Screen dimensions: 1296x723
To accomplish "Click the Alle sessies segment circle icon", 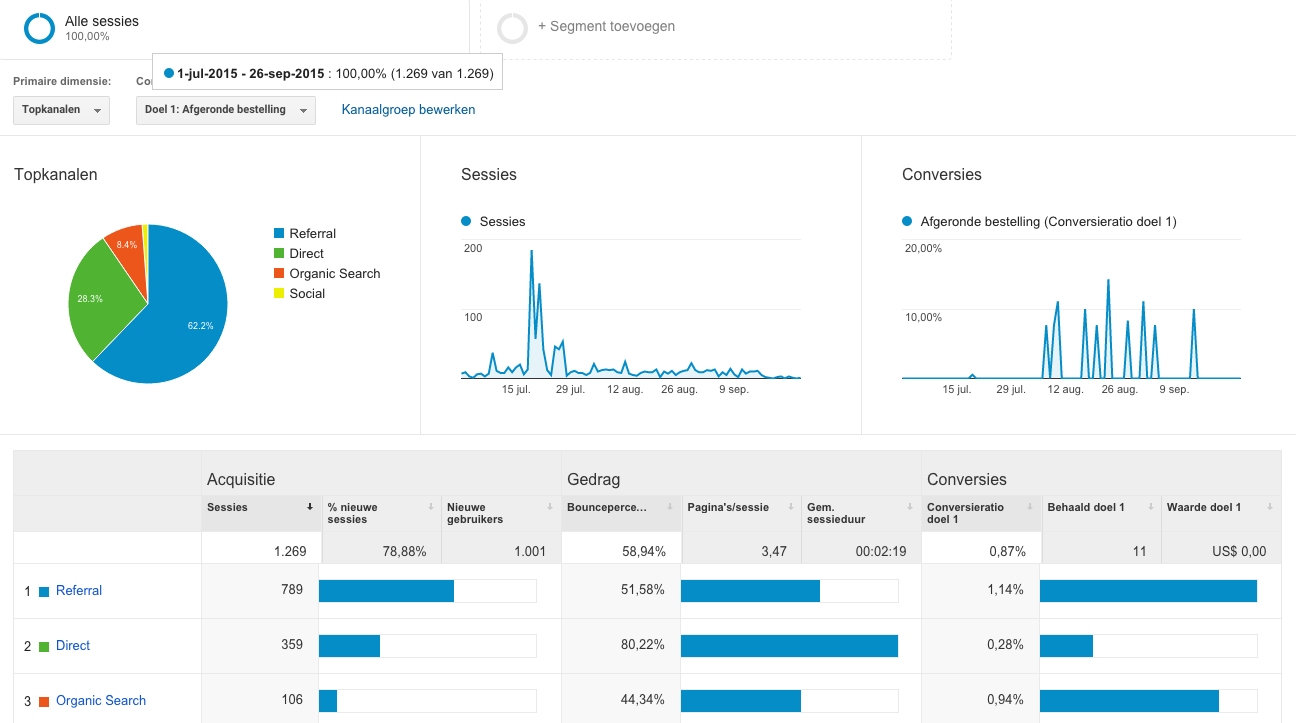I will [x=39, y=28].
